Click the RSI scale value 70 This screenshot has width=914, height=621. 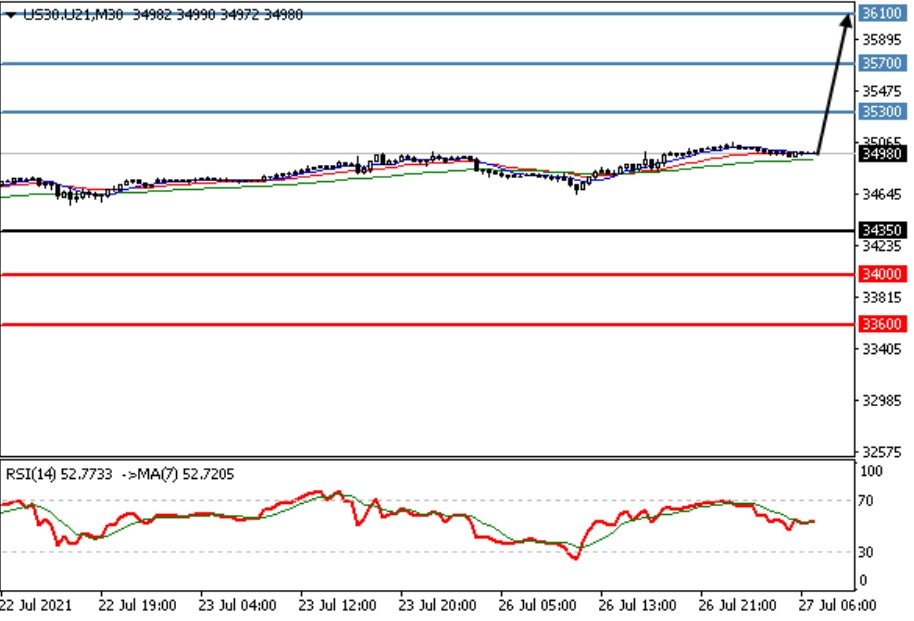coord(866,501)
